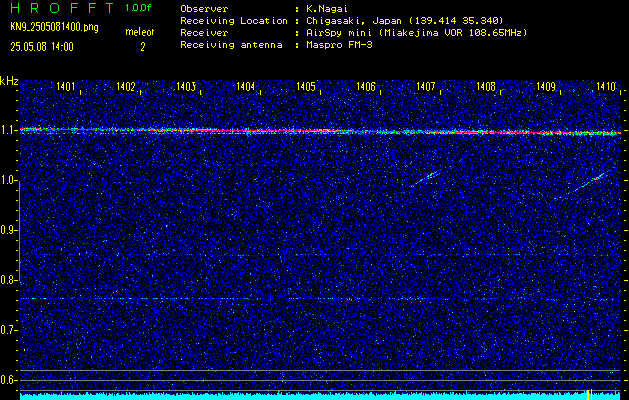Click the Receiving Location label
The height and width of the screenshot is (400, 629).
[234, 20]
